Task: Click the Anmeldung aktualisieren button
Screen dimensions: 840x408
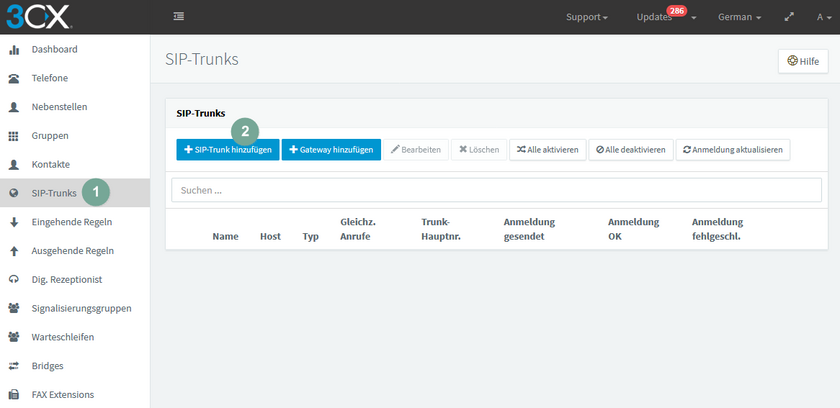Action: 733,150
